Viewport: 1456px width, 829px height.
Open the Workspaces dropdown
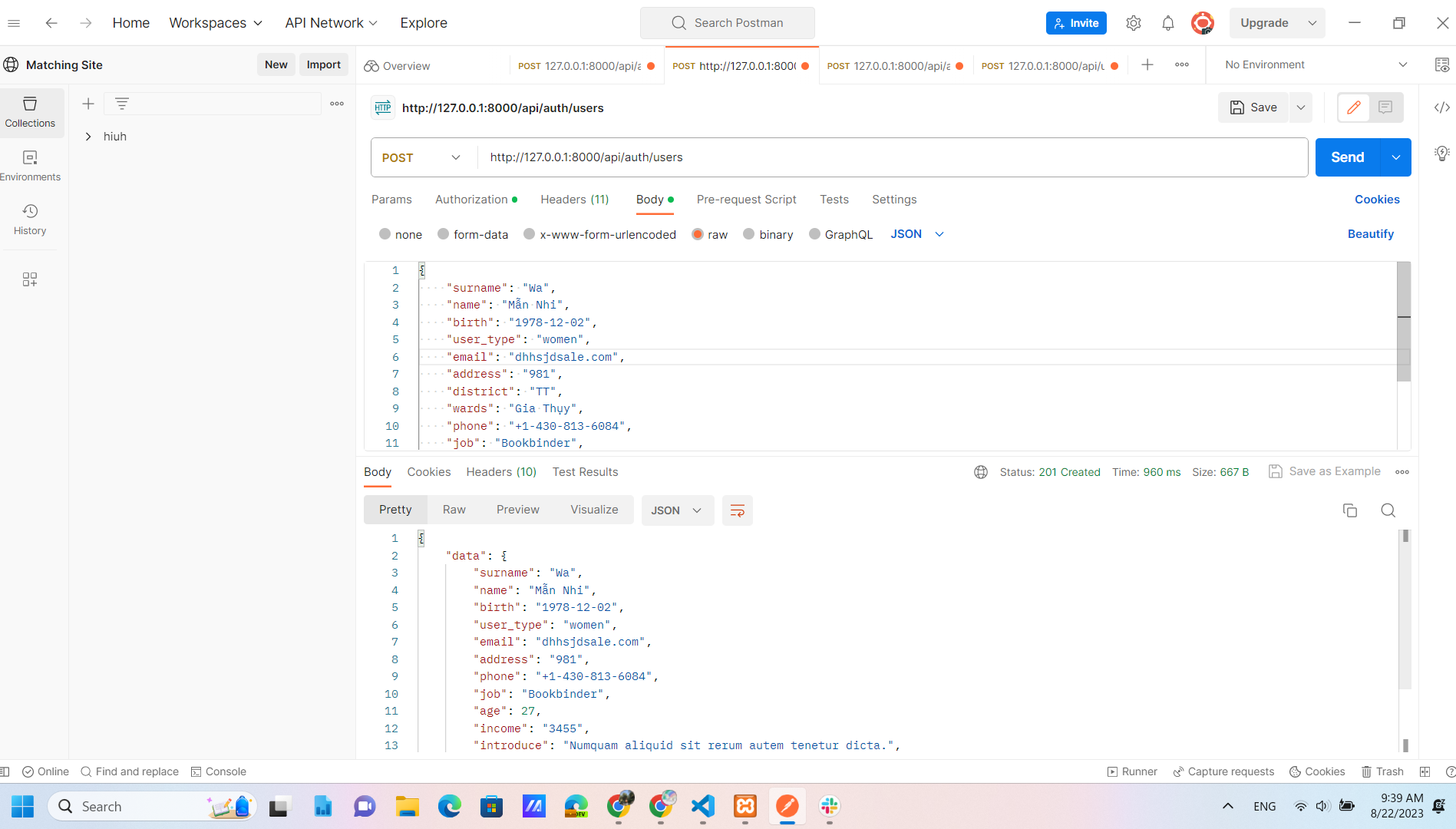[216, 23]
